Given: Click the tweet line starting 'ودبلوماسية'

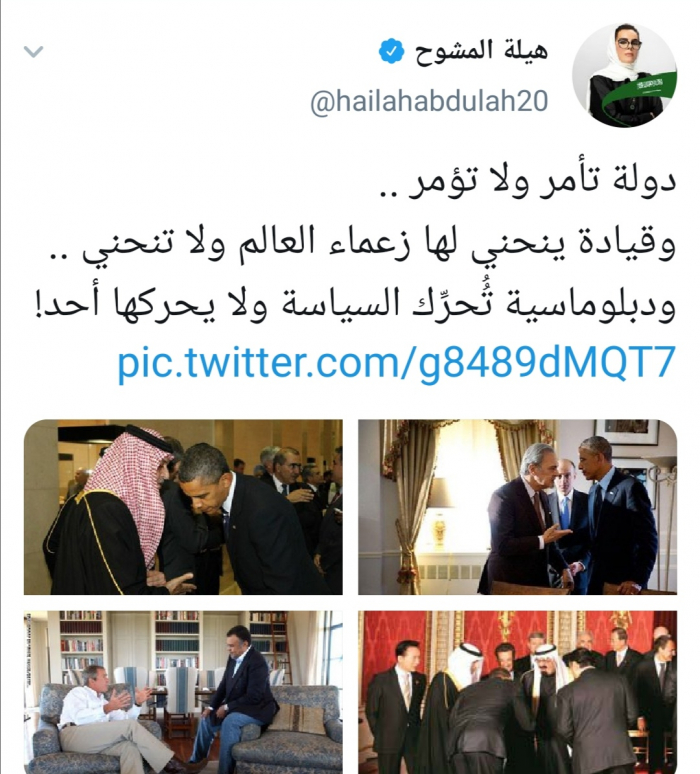Looking at the screenshot, I should 355,304.
